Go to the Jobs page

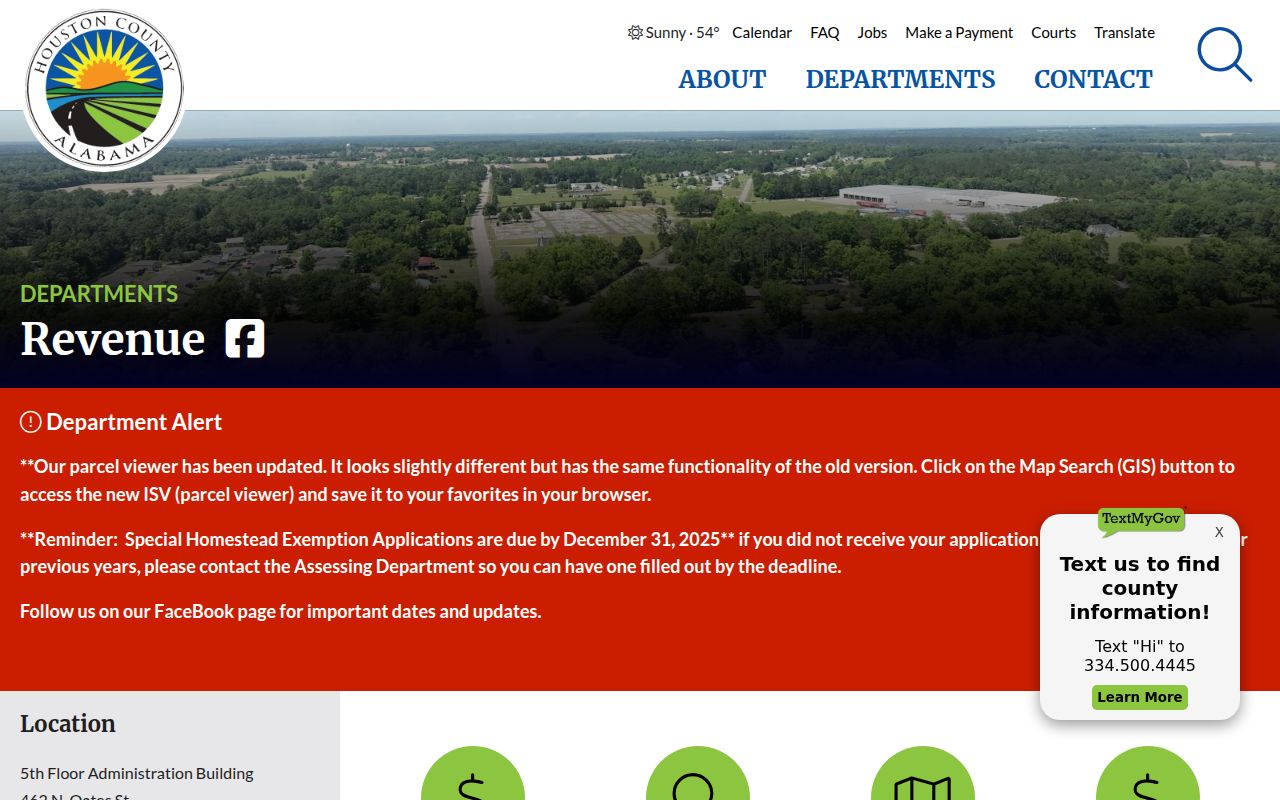[872, 33]
